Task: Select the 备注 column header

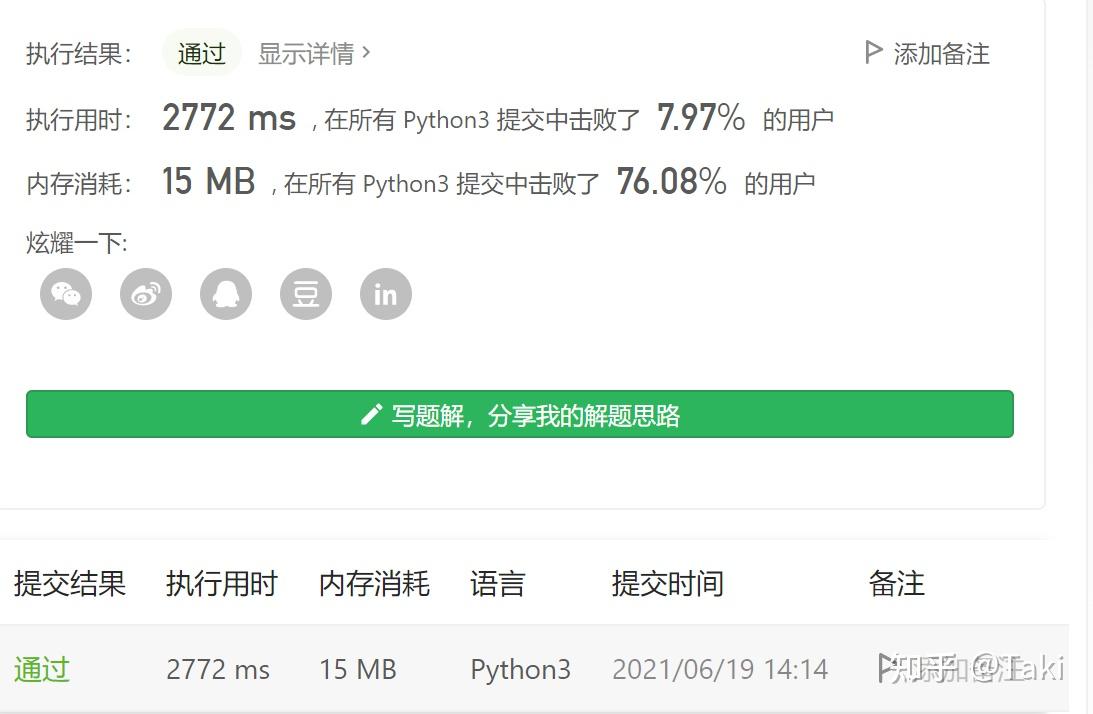Action: (x=896, y=583)
